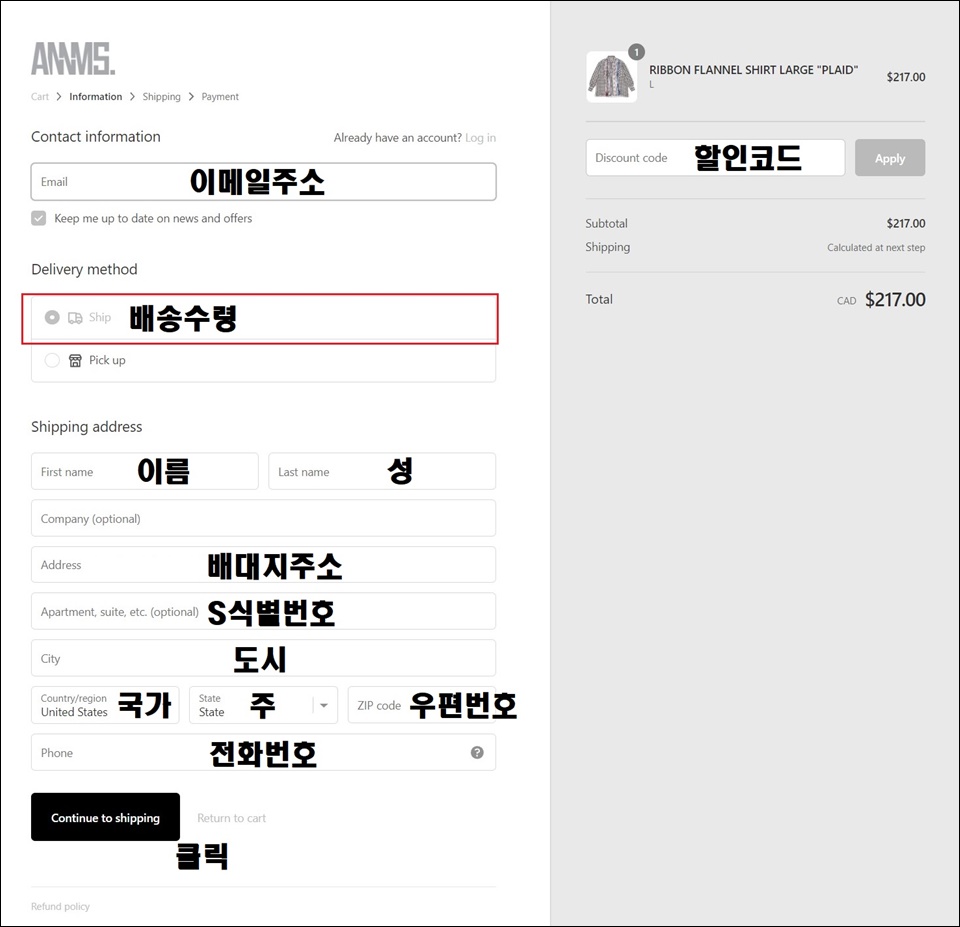Click the Log in link
Screen dimensions: 960x927
point(481,138)
